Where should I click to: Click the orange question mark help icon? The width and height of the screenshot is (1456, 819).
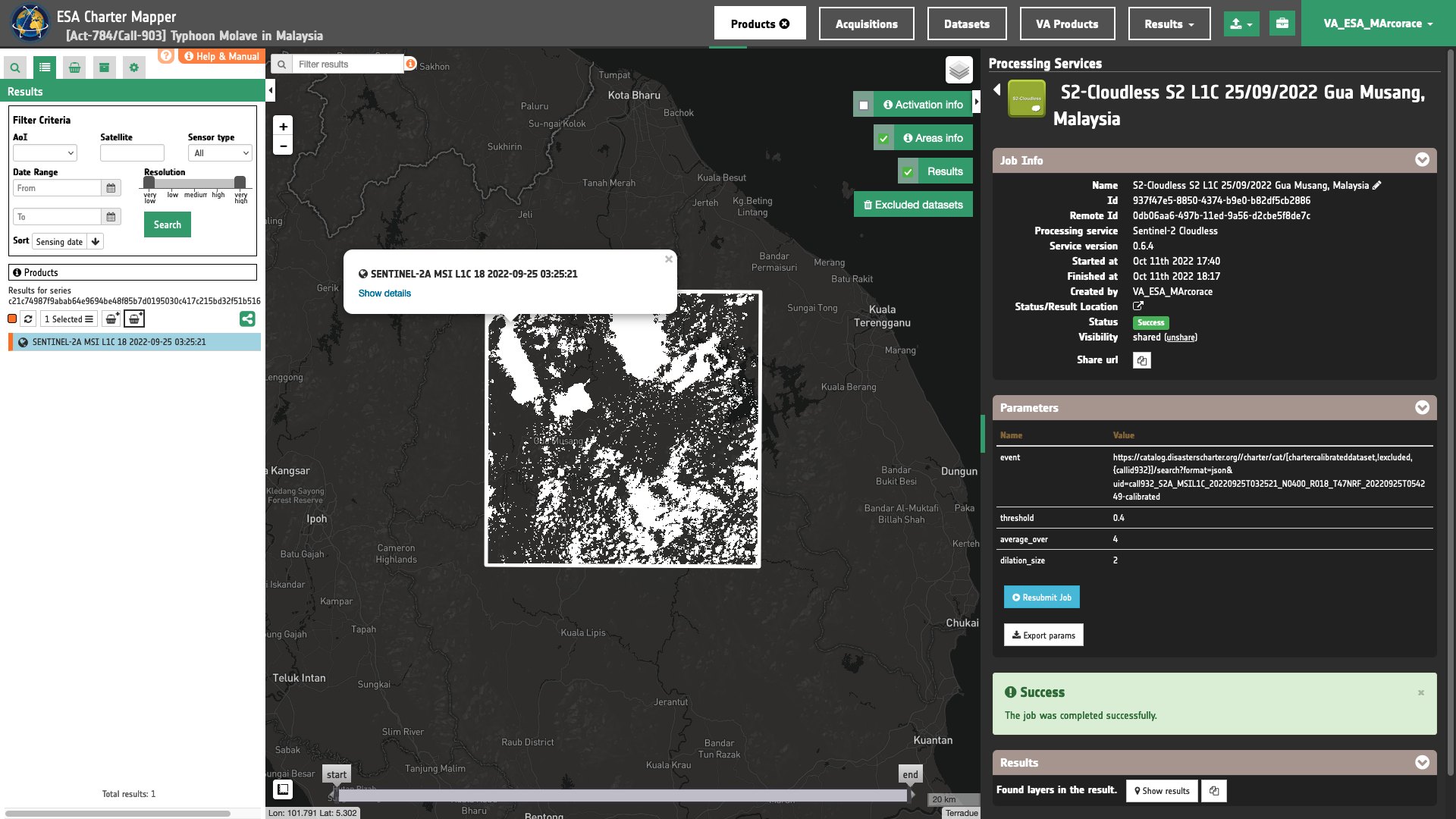point(166,55)
